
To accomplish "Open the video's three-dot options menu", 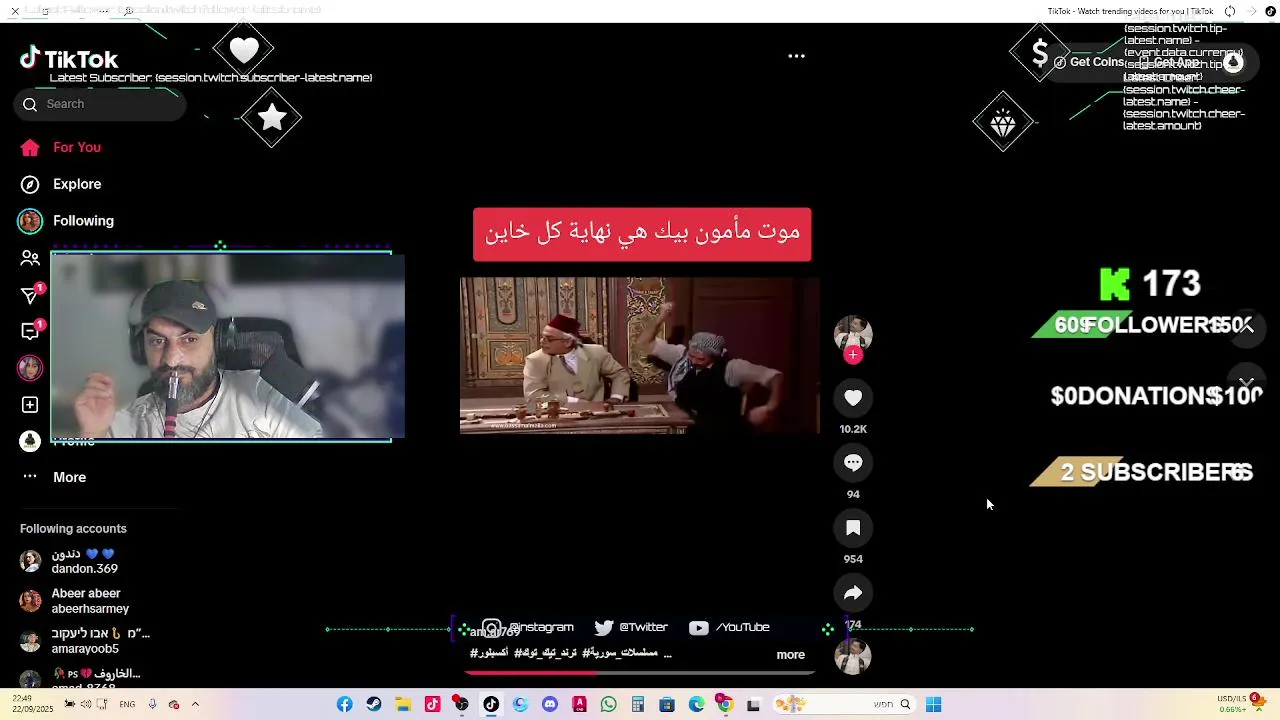I will [x=796, y=56].
